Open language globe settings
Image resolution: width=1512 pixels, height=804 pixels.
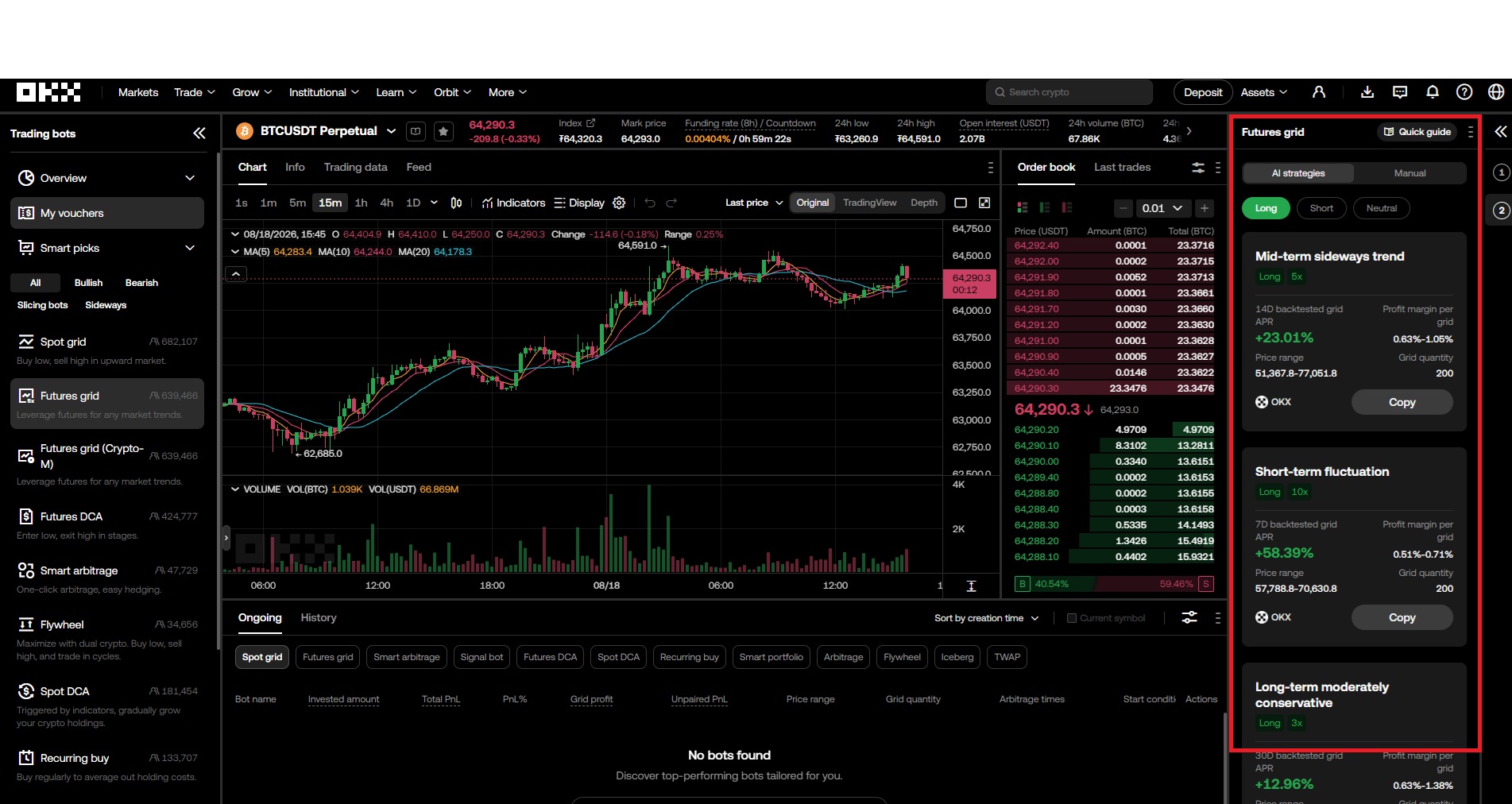tap(1496, 92)
